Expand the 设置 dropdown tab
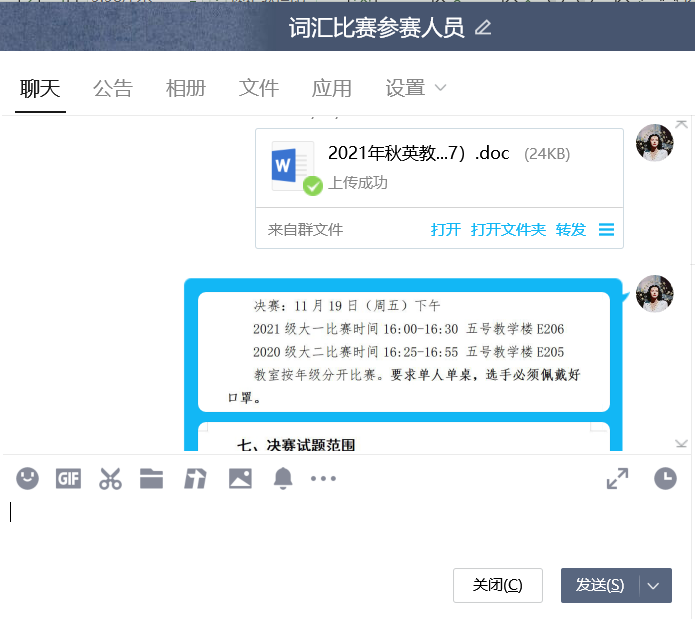 (x=416, y=88)
